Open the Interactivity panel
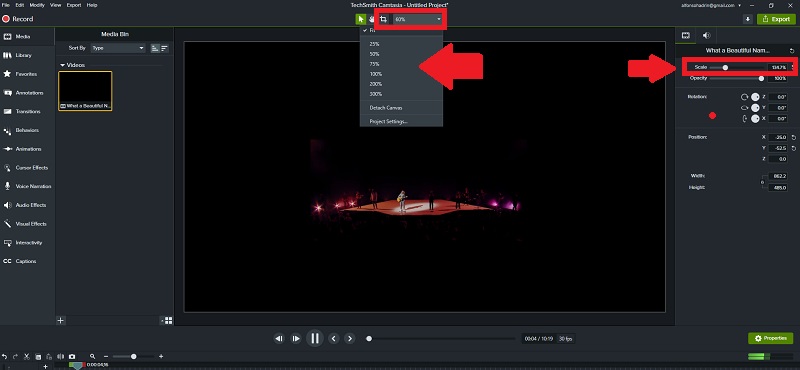 click(27, 242)
